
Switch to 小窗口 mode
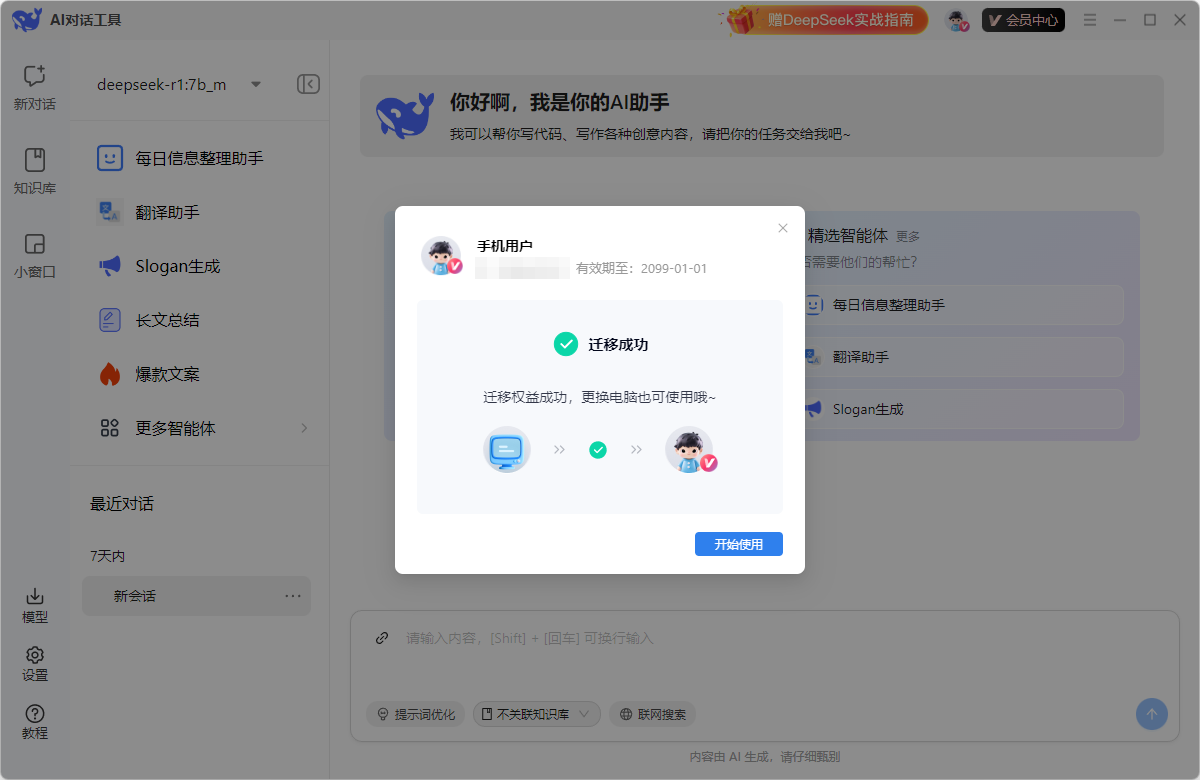[34, 253]
